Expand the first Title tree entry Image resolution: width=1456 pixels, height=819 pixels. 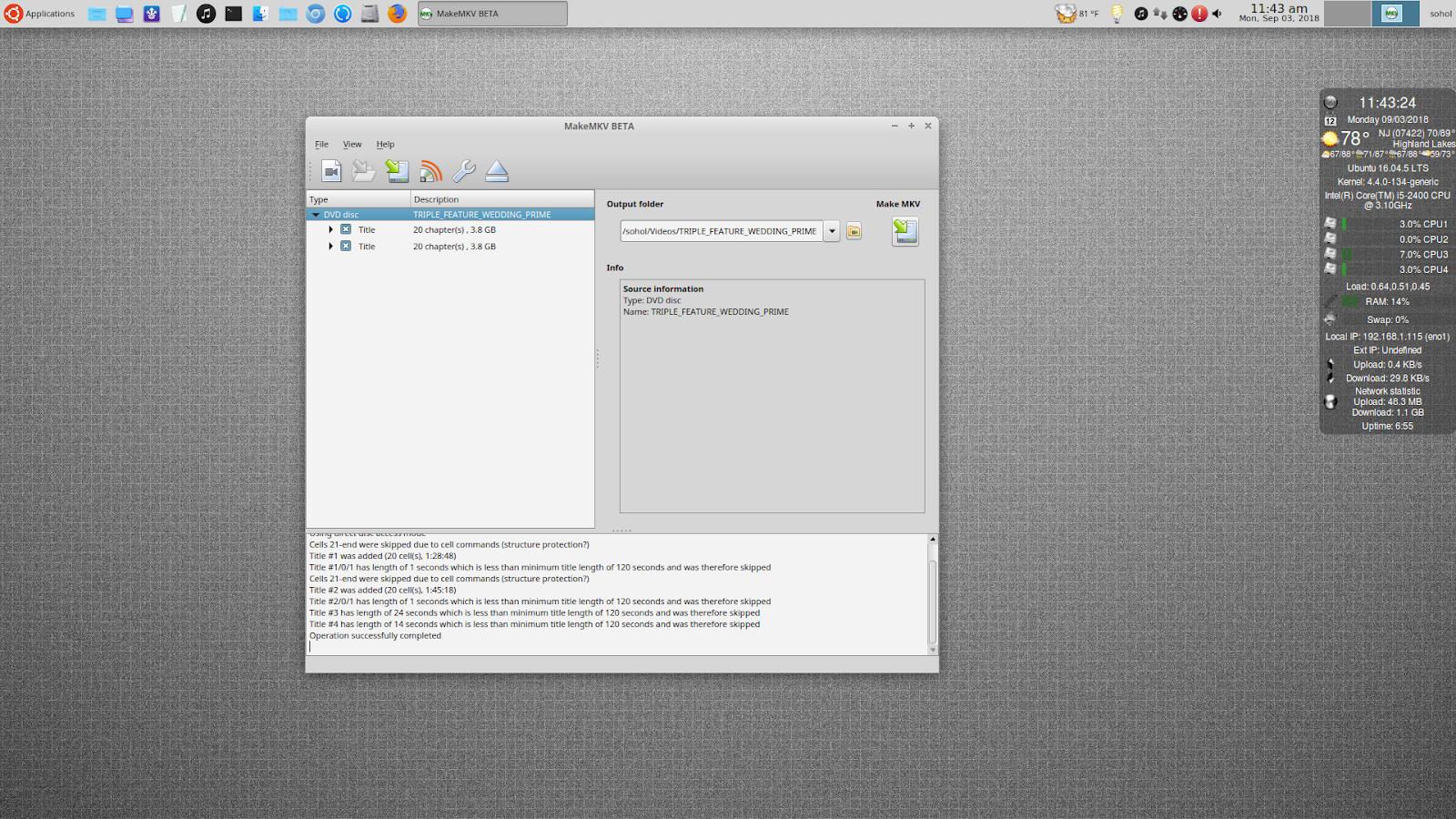pyautogui.click(x=330, y=229)
